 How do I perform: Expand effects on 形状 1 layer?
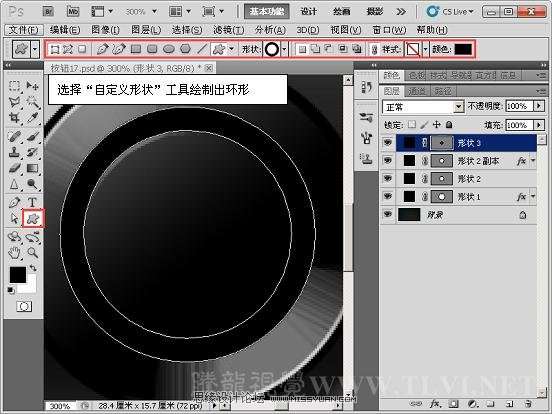pyautogui.click(x=533, y=196)
